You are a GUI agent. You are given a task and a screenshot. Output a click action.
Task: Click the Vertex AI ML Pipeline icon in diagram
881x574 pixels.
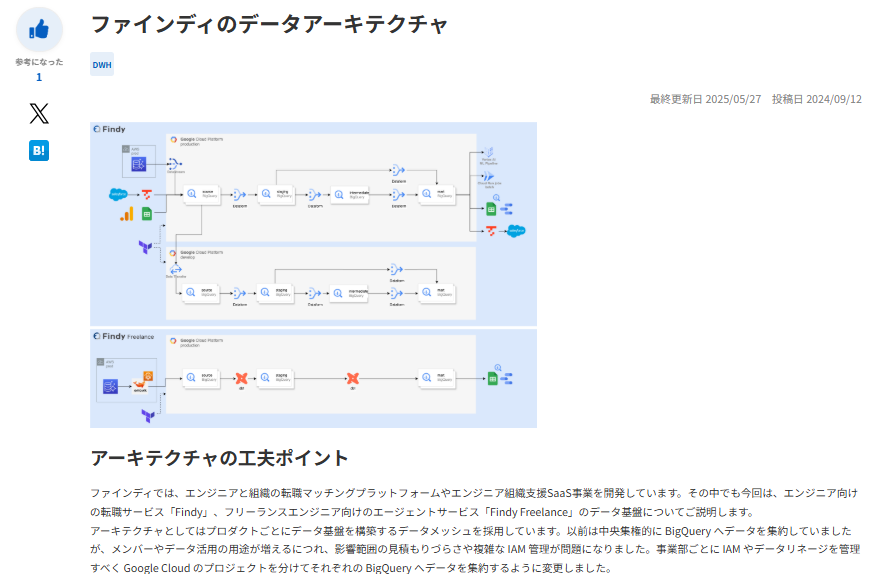coord(489,152)
